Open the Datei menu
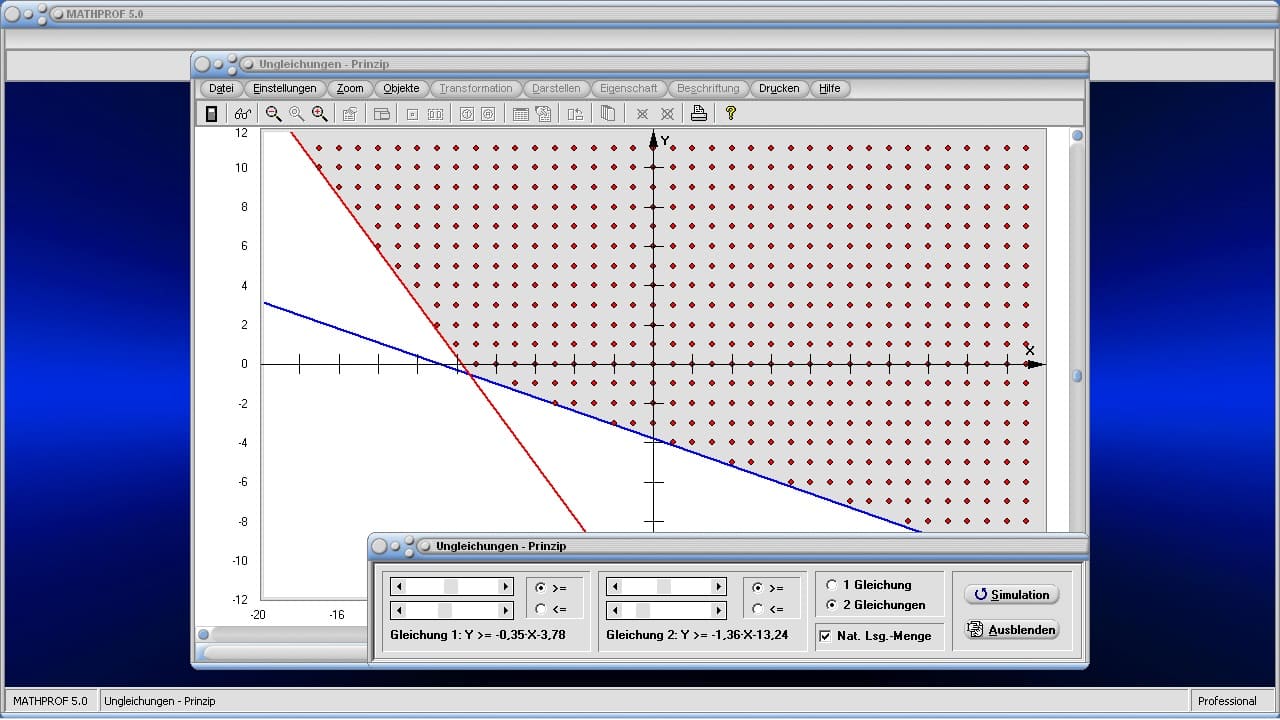1280x720 pixels. pyautogui.click(x=221, y=88)
